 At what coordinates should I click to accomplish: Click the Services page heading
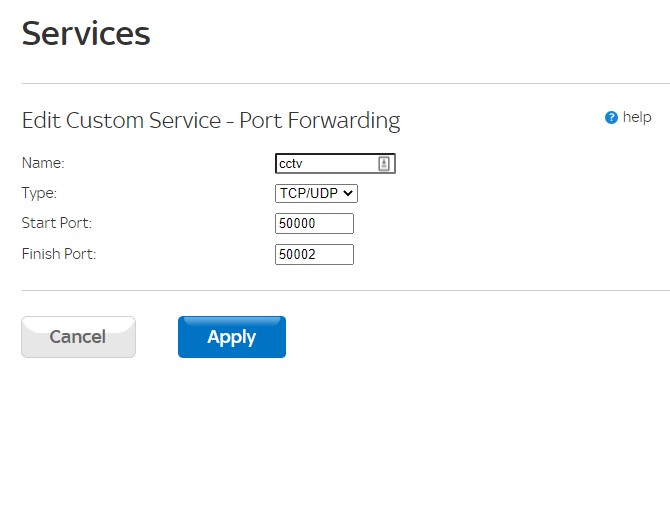[x=86, y=34]
